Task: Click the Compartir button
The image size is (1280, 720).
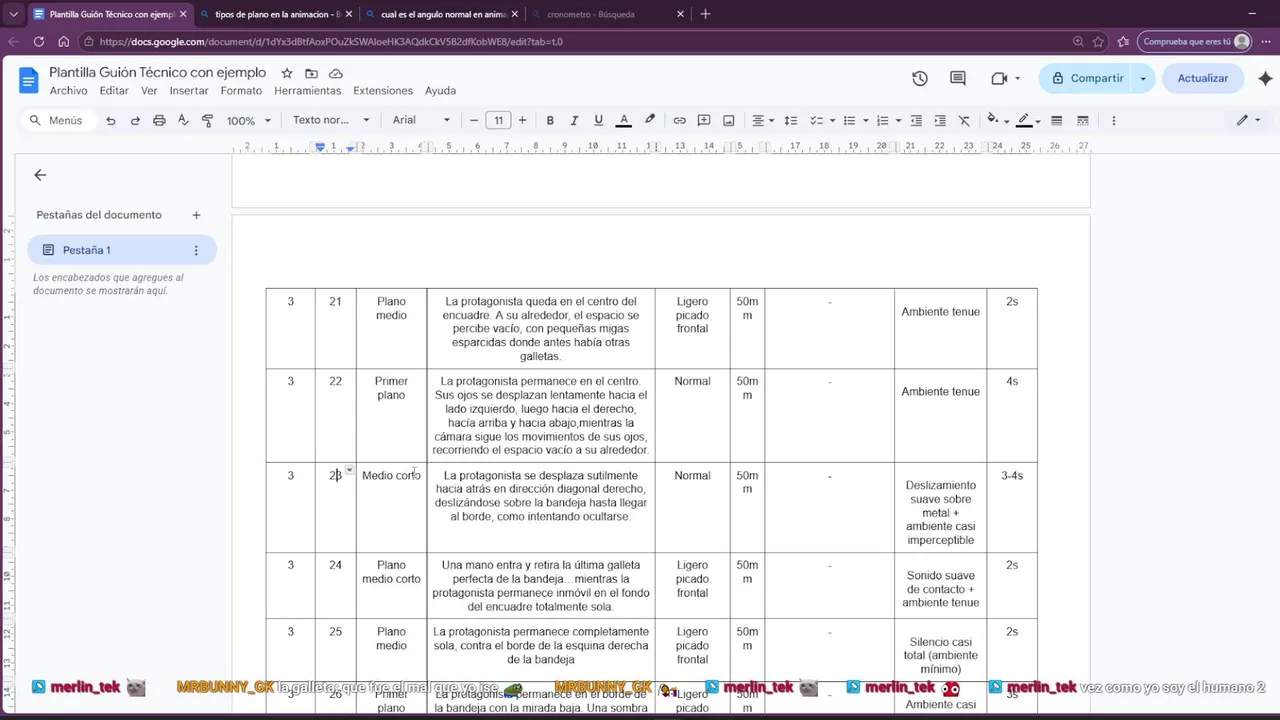Action: point(1087,78)
